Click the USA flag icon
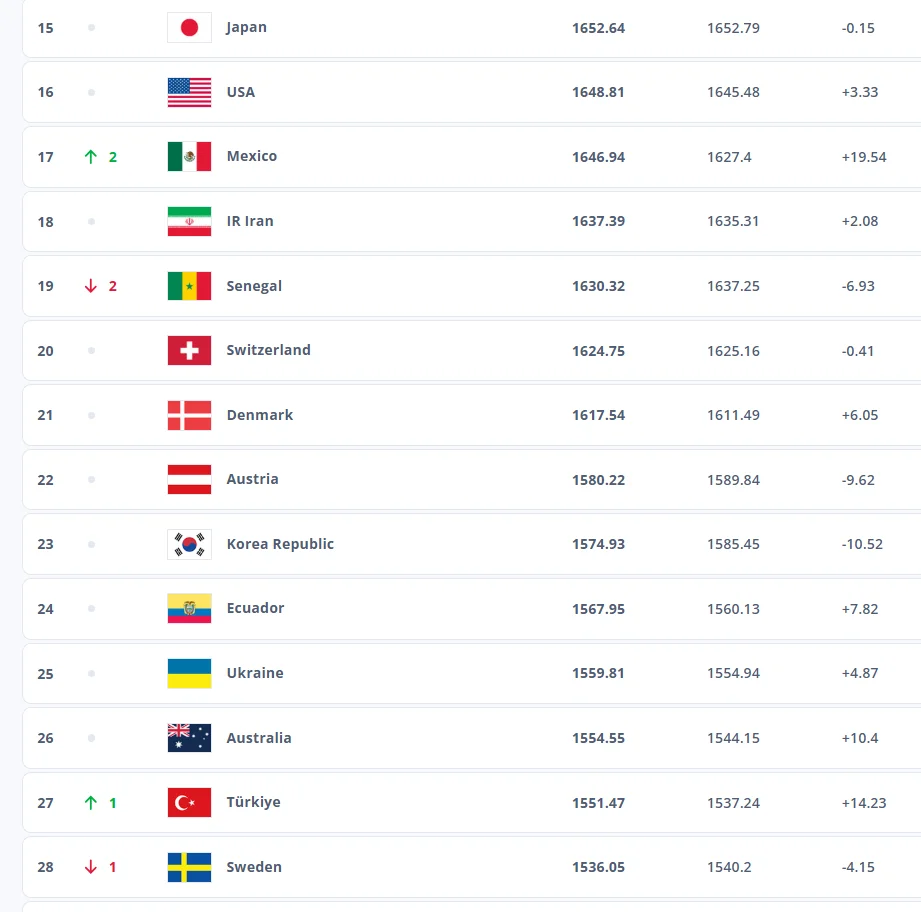Image resolution: width=921 pixels, height=912 pixels. coord(189,92)
